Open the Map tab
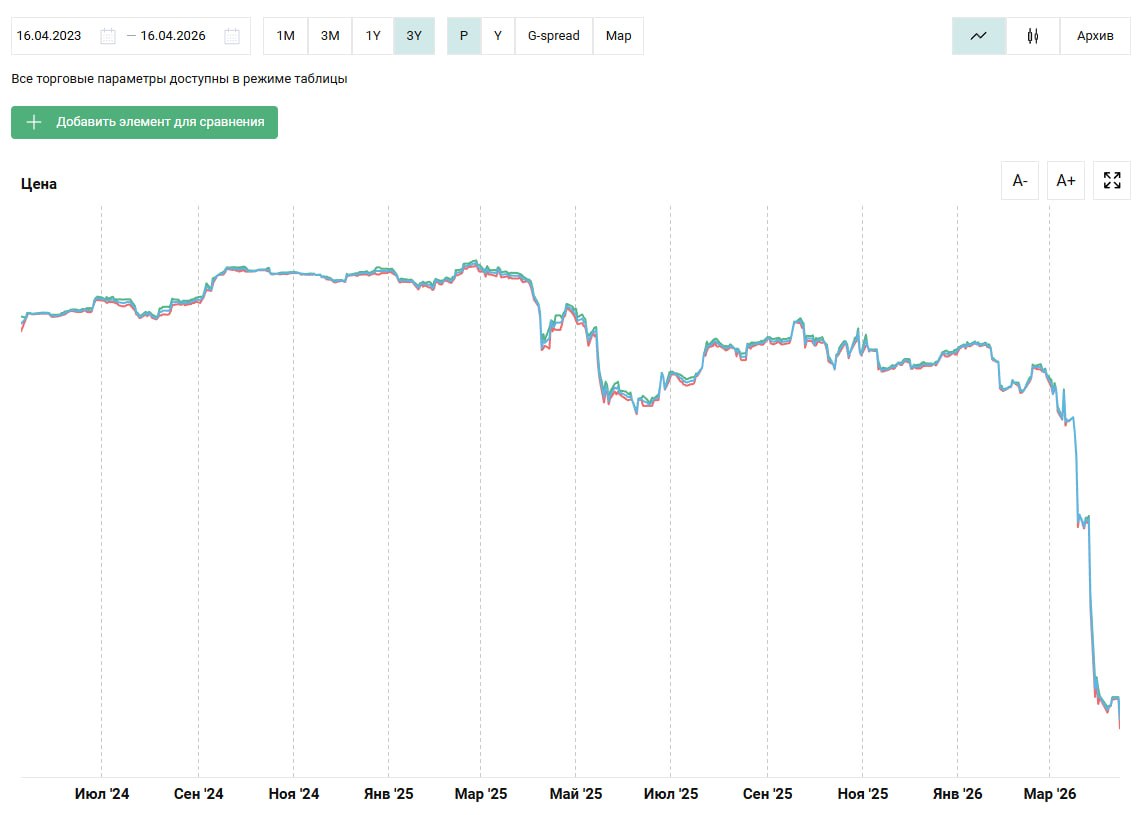 click(x=618, y=36)
